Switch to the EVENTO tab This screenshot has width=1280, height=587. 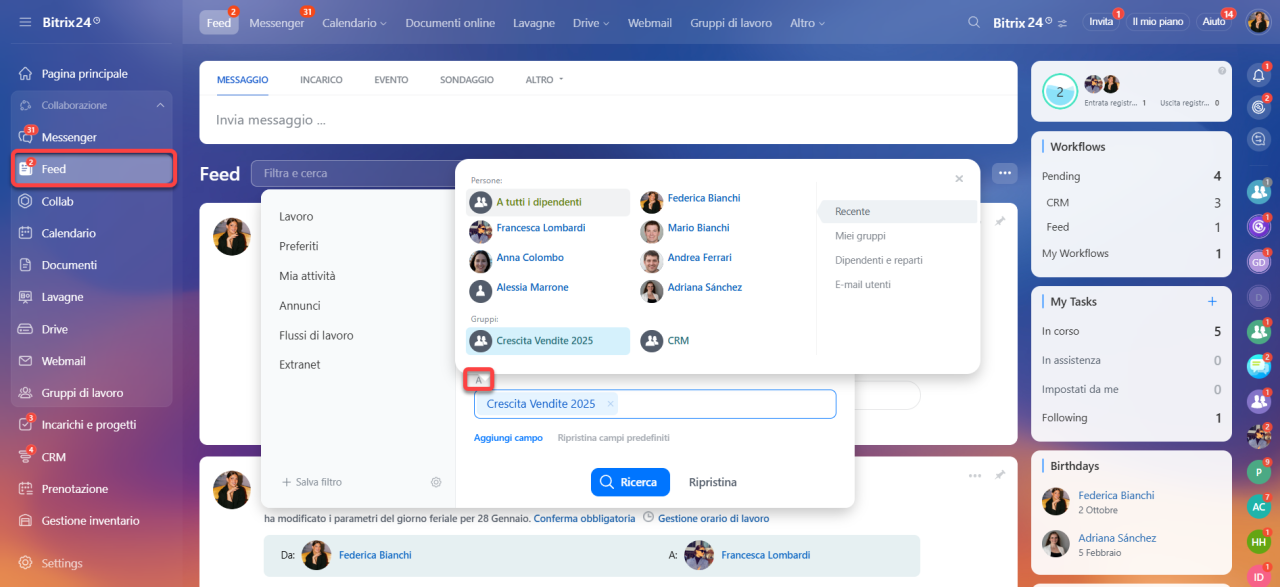[x=391, y=79]
